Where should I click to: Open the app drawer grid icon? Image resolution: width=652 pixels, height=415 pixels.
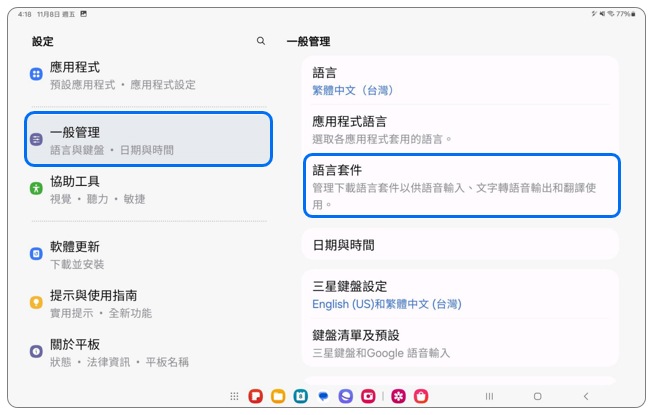pyautogui.click(x=234, y=397)
